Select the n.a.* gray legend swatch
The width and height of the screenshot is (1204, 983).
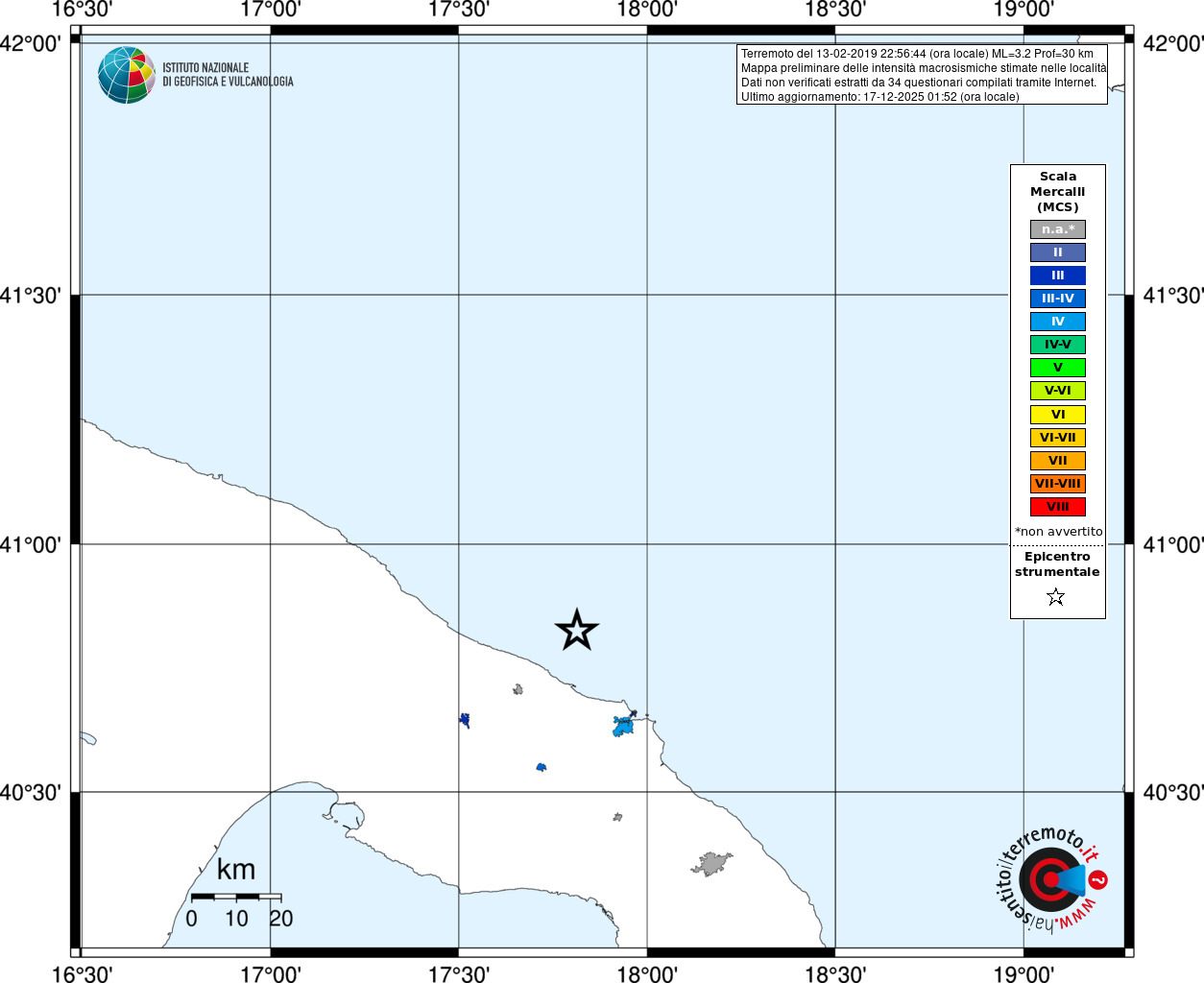(1058, 229)
